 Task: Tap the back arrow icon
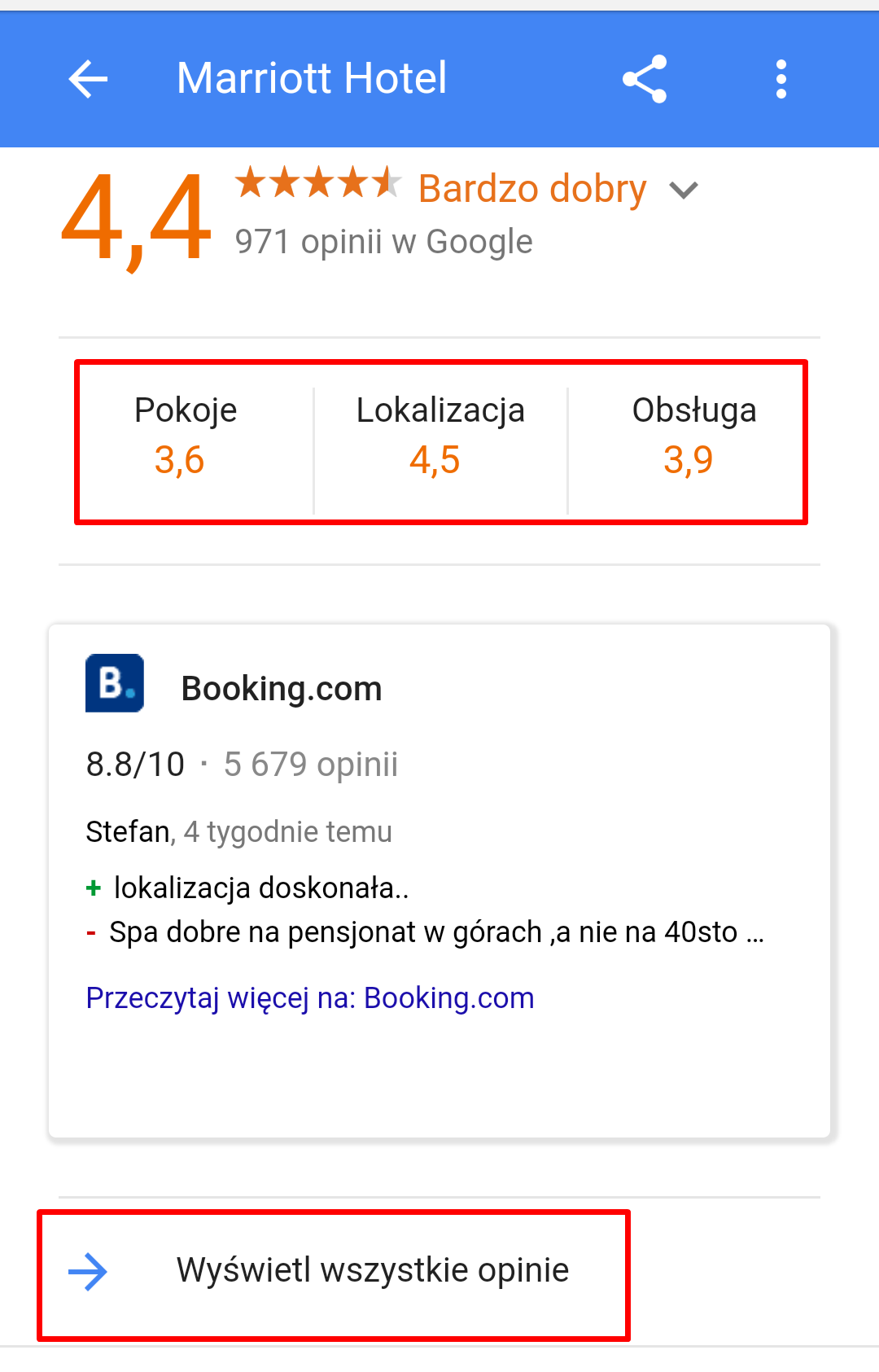(x=88, y=80)
